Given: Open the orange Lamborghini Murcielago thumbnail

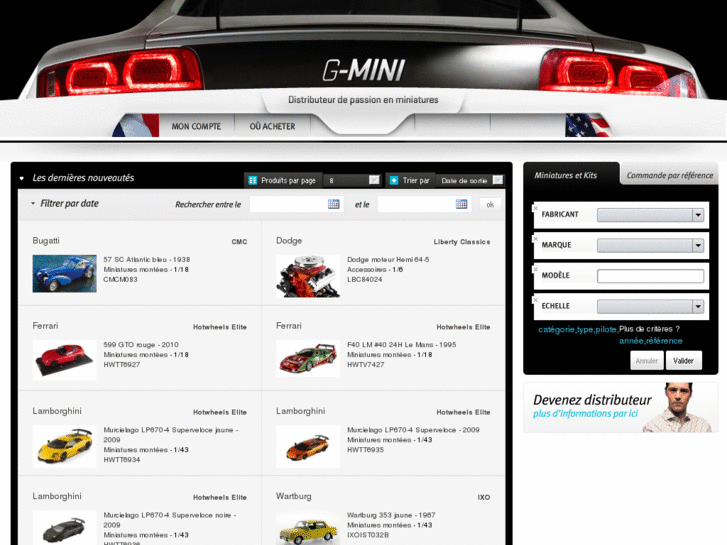Looking at the screenshot, I should point(308,446).
